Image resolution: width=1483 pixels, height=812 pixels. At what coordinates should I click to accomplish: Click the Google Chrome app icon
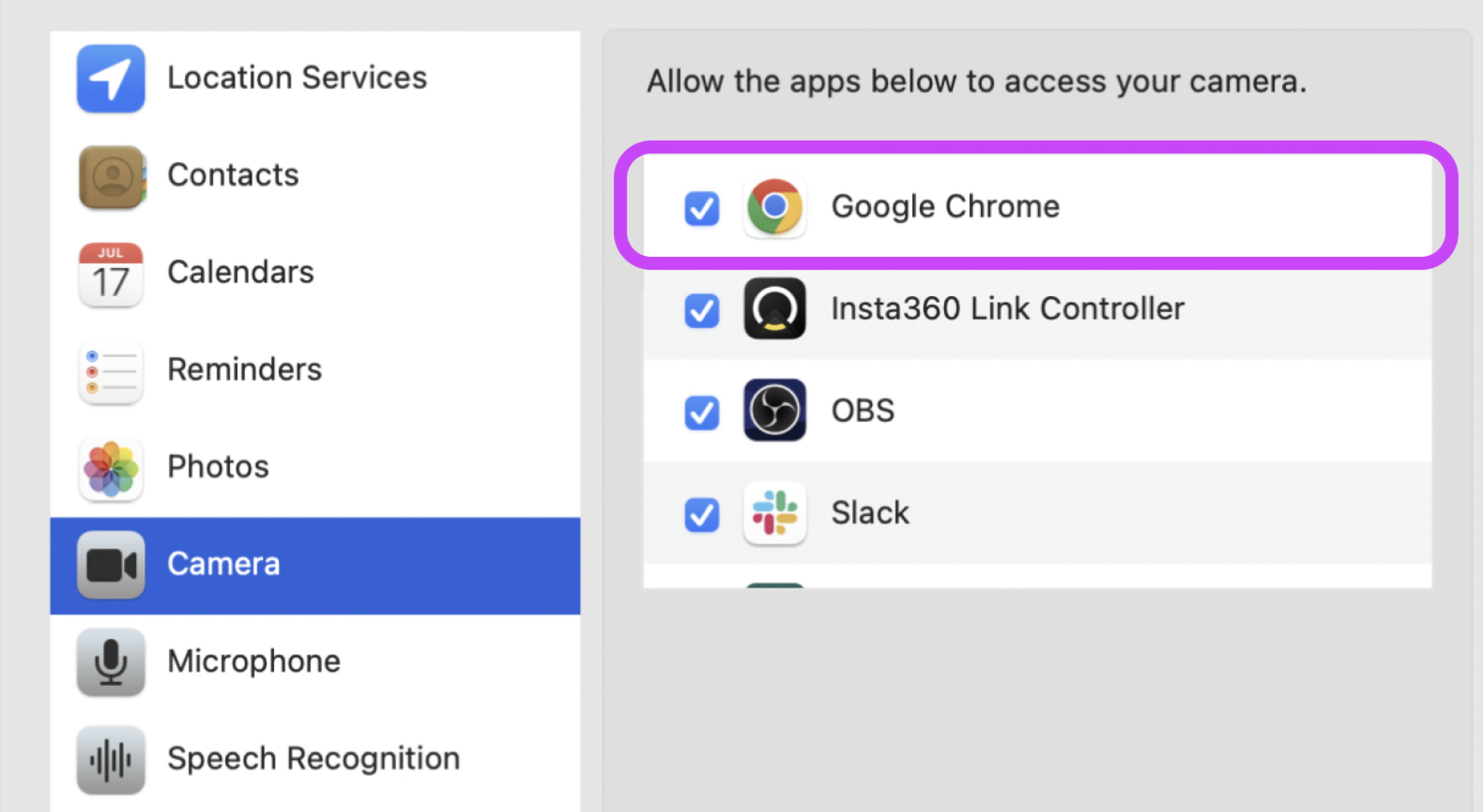[x=775, y=206]
